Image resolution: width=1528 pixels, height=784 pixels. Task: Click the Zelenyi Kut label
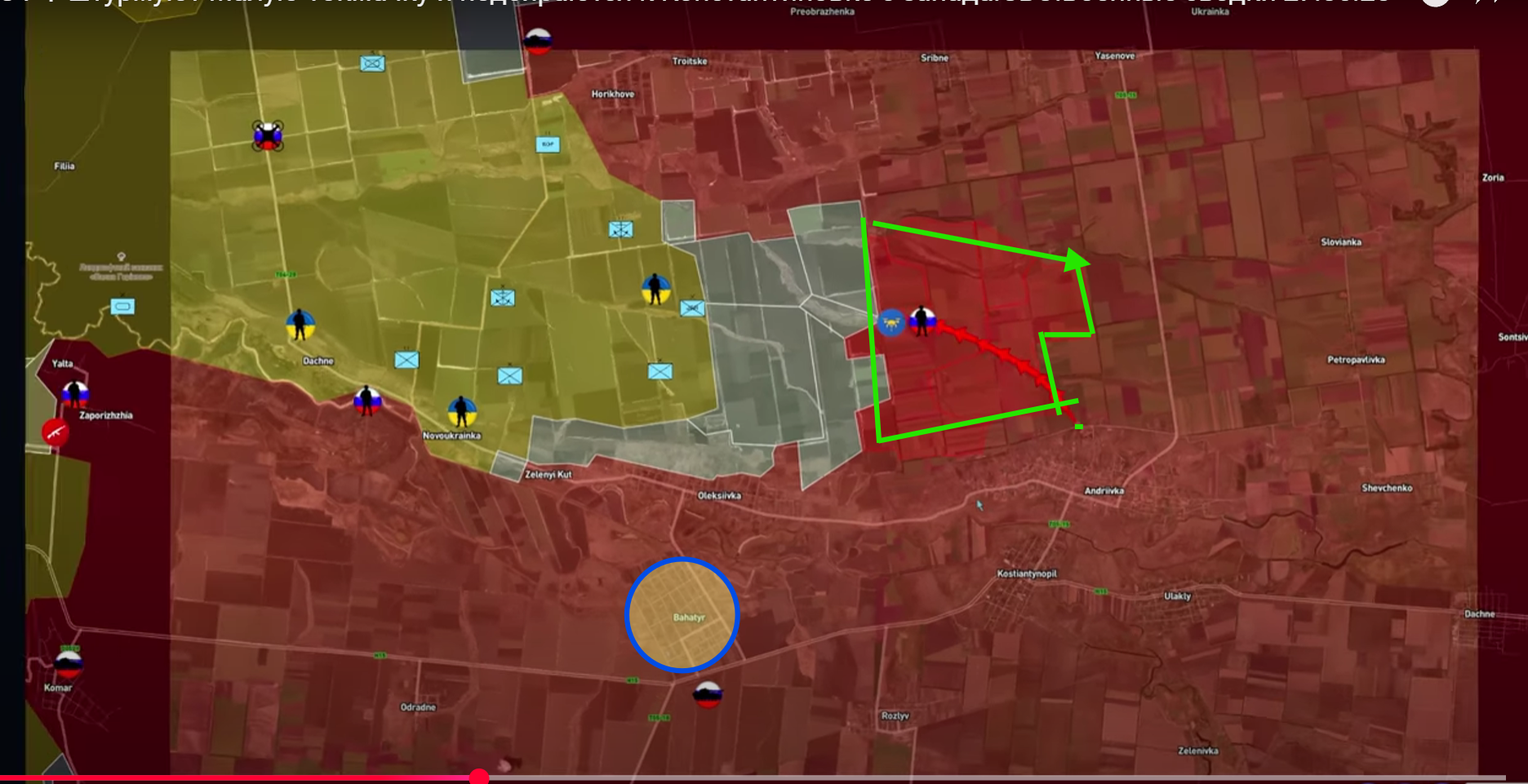pyautogui.click(x=548, y=475)
